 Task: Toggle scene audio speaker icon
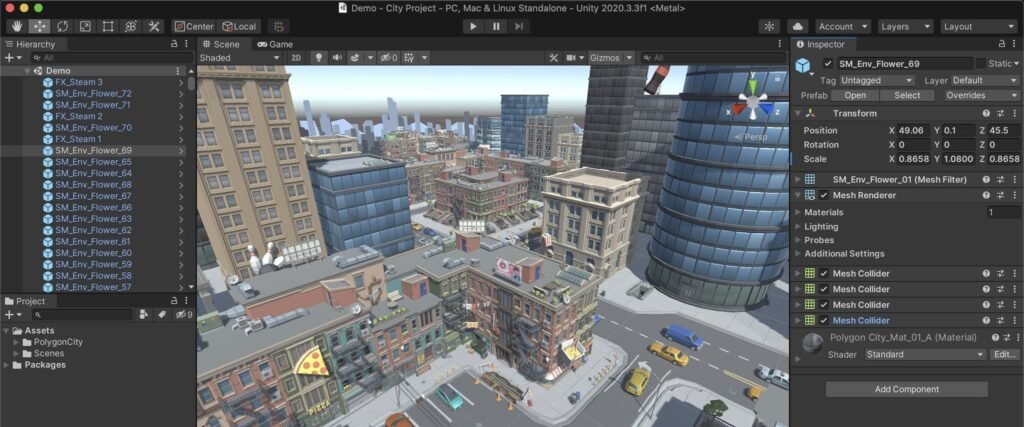[337, 58]
